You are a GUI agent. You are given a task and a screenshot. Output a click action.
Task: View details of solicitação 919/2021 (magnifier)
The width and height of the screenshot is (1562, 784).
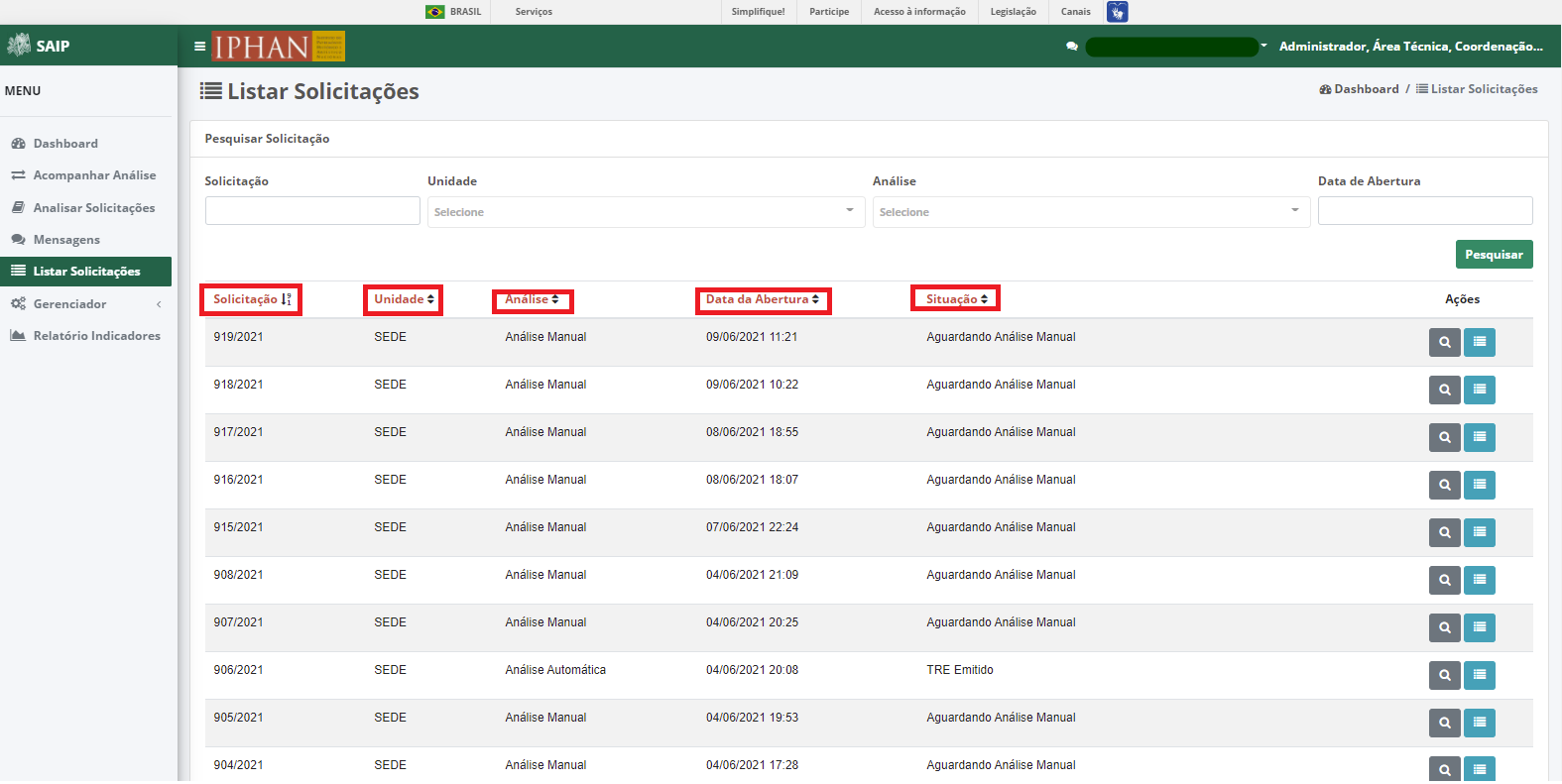click(1445, 342)
